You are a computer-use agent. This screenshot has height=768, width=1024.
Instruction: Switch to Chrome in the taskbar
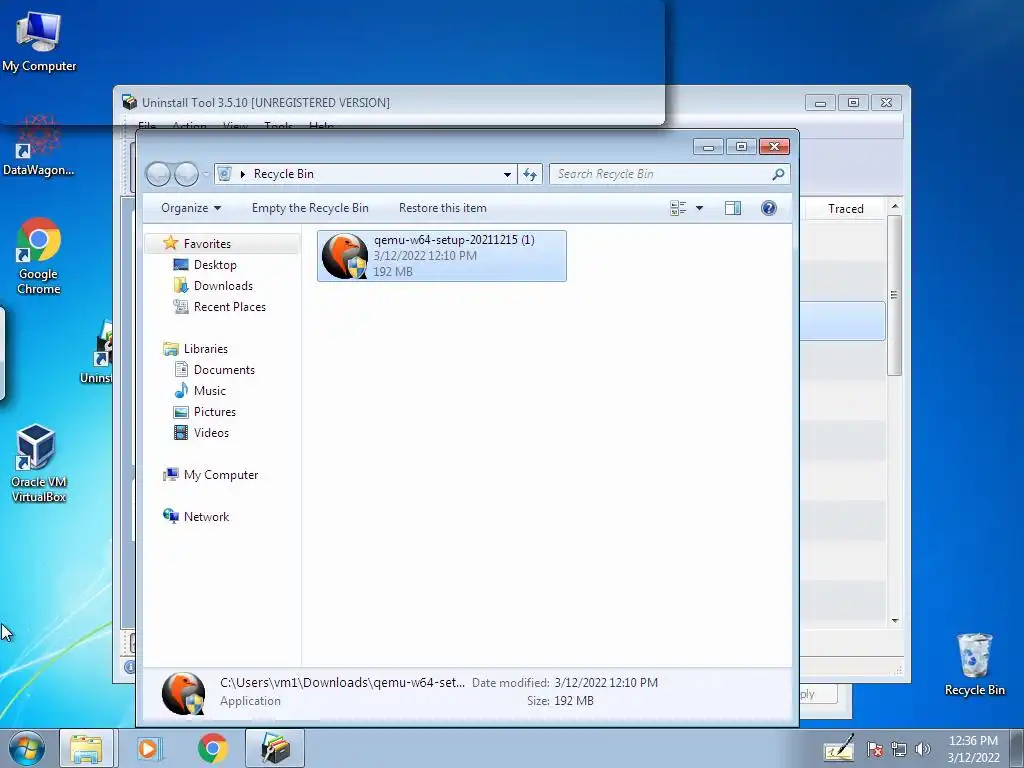pyautogui.click(x=212, y=748)
